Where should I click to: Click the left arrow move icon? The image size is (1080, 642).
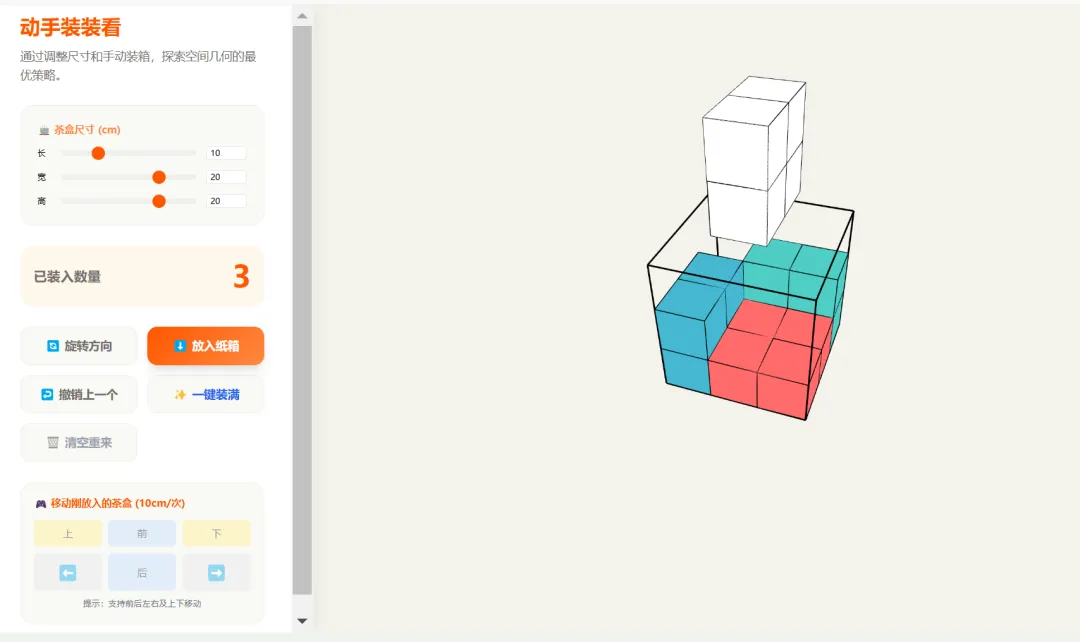coord(68,572)
